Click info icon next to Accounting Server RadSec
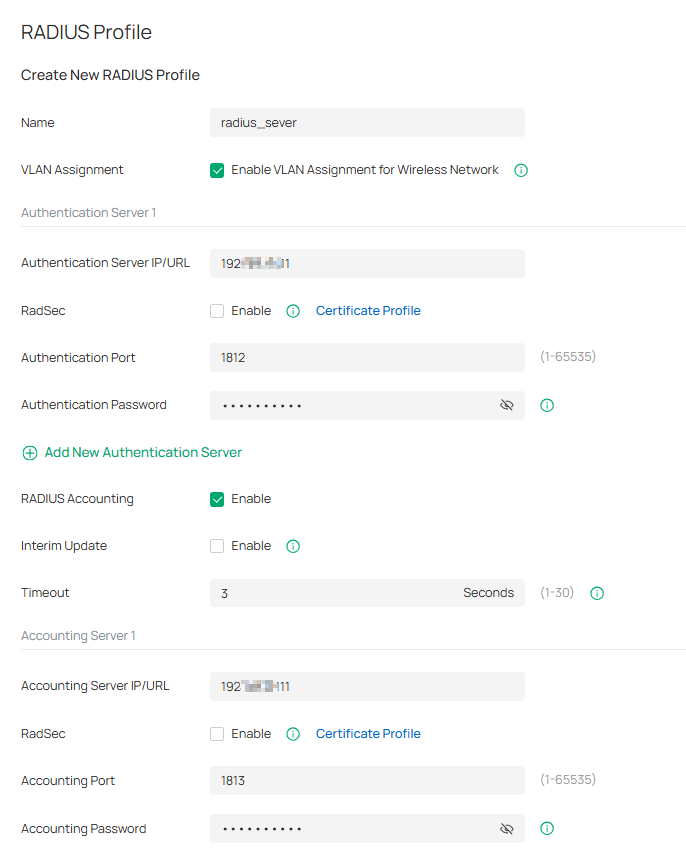Image resolution: width=686 pixels, height=858 pixels. (x=293, y=734)
